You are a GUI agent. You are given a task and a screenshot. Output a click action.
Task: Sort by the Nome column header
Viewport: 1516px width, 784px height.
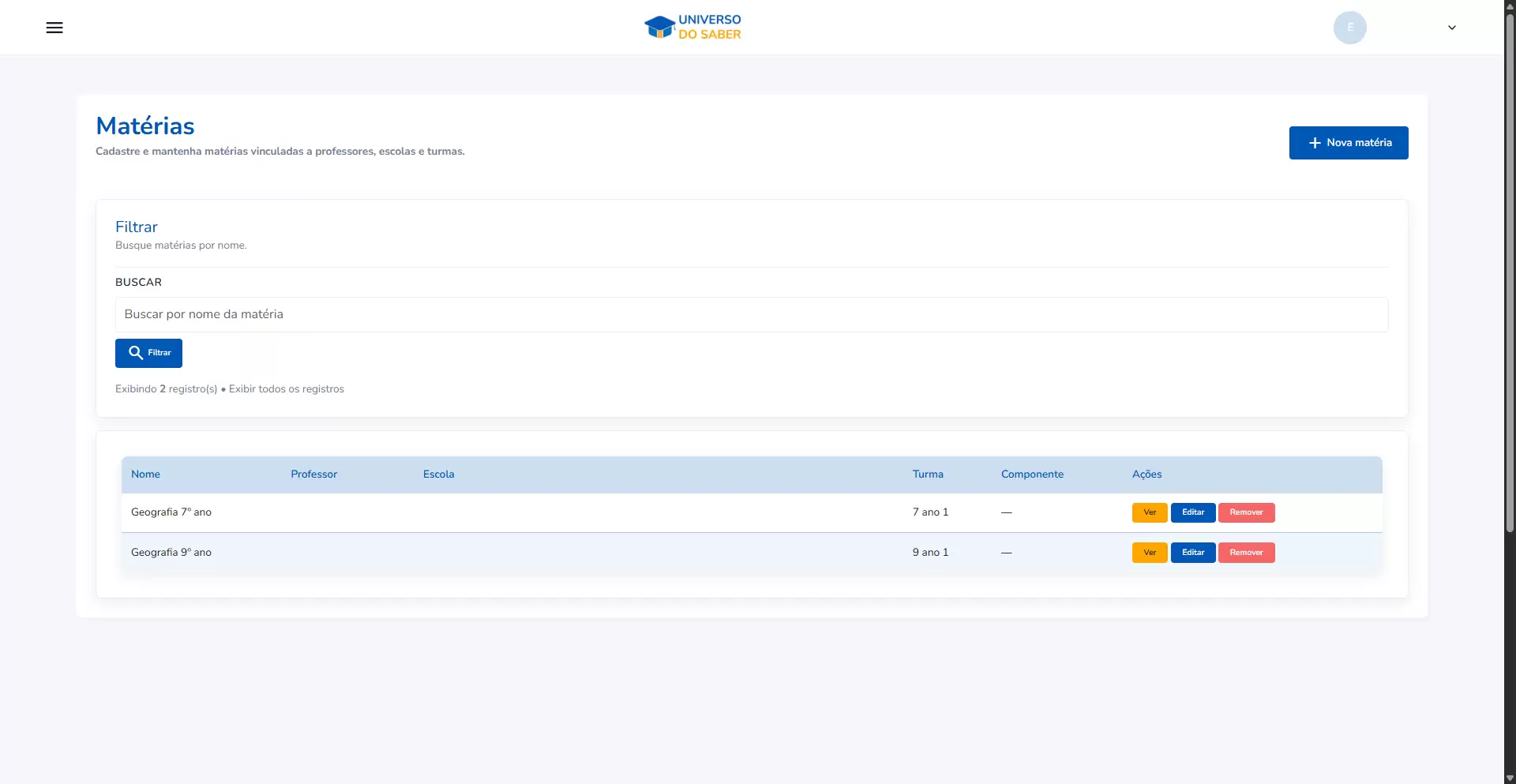tap(145, 475)
